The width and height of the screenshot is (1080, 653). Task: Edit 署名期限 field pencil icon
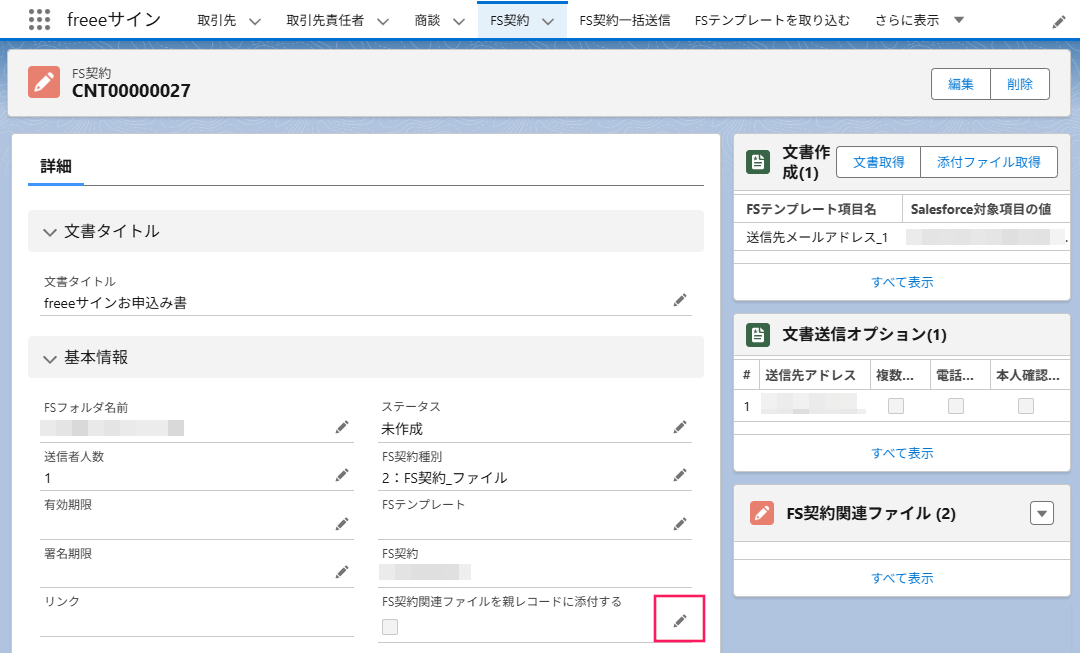[342, 572]
